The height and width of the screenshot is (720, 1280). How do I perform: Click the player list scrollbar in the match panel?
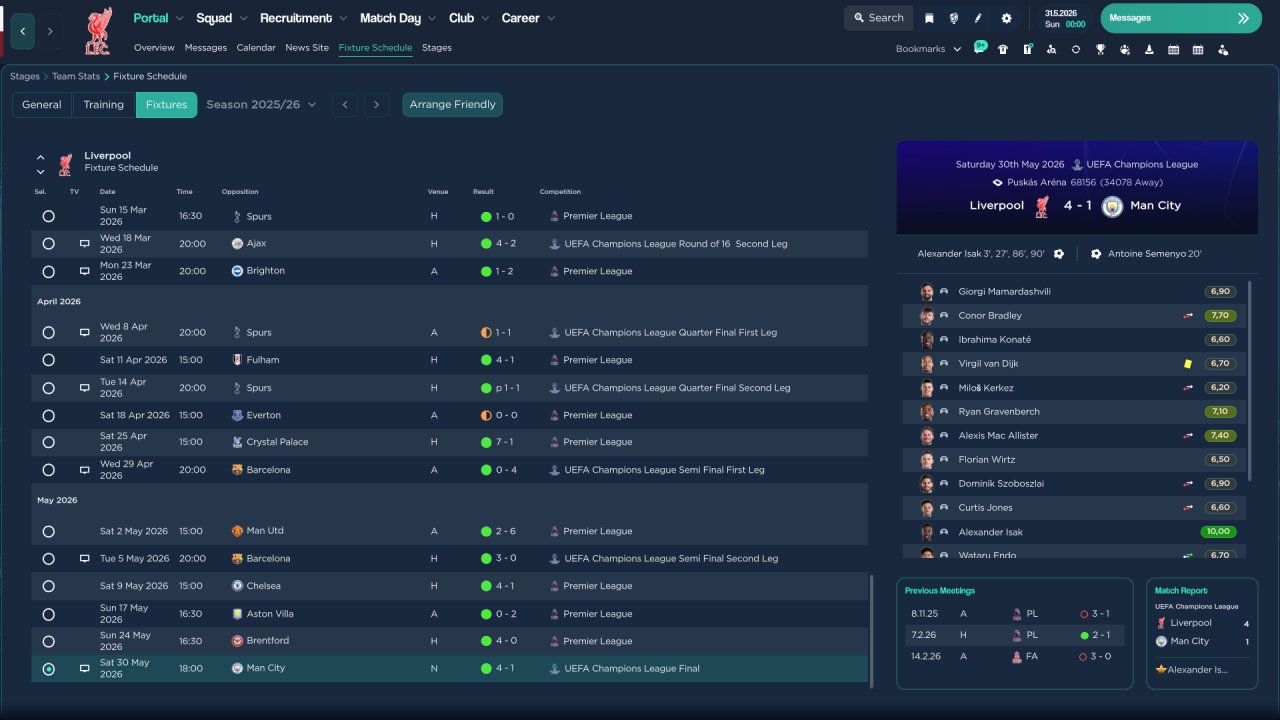click(x=1249, y=380)
